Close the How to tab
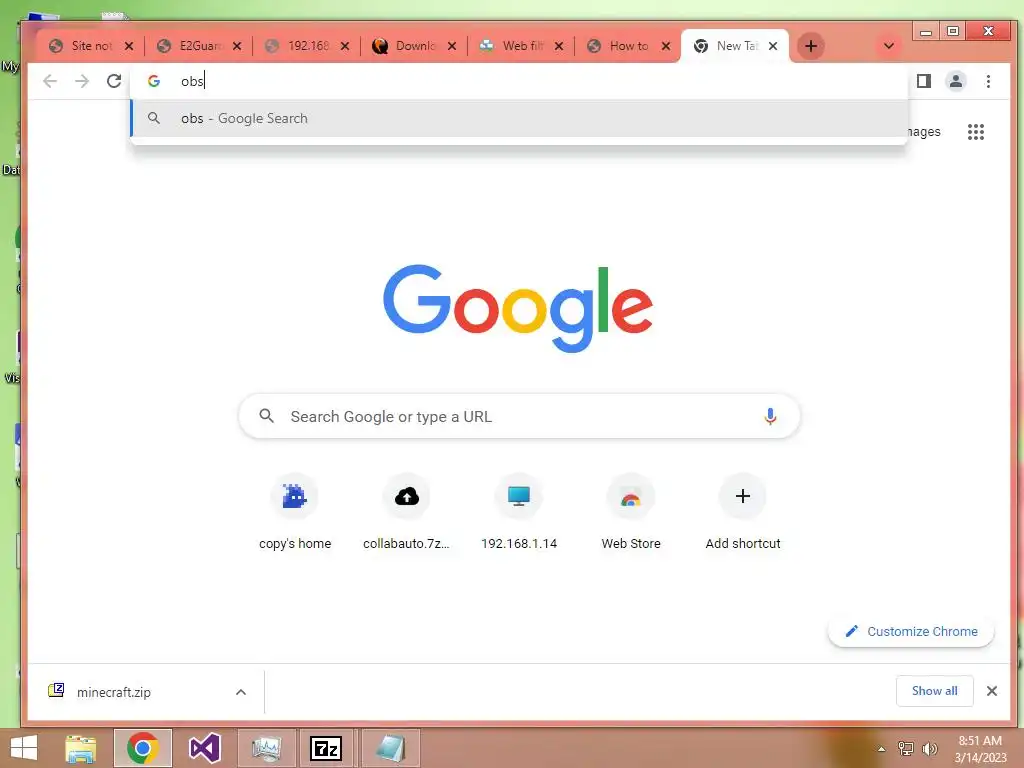1024x768 pixels. (x=665, y=46)
